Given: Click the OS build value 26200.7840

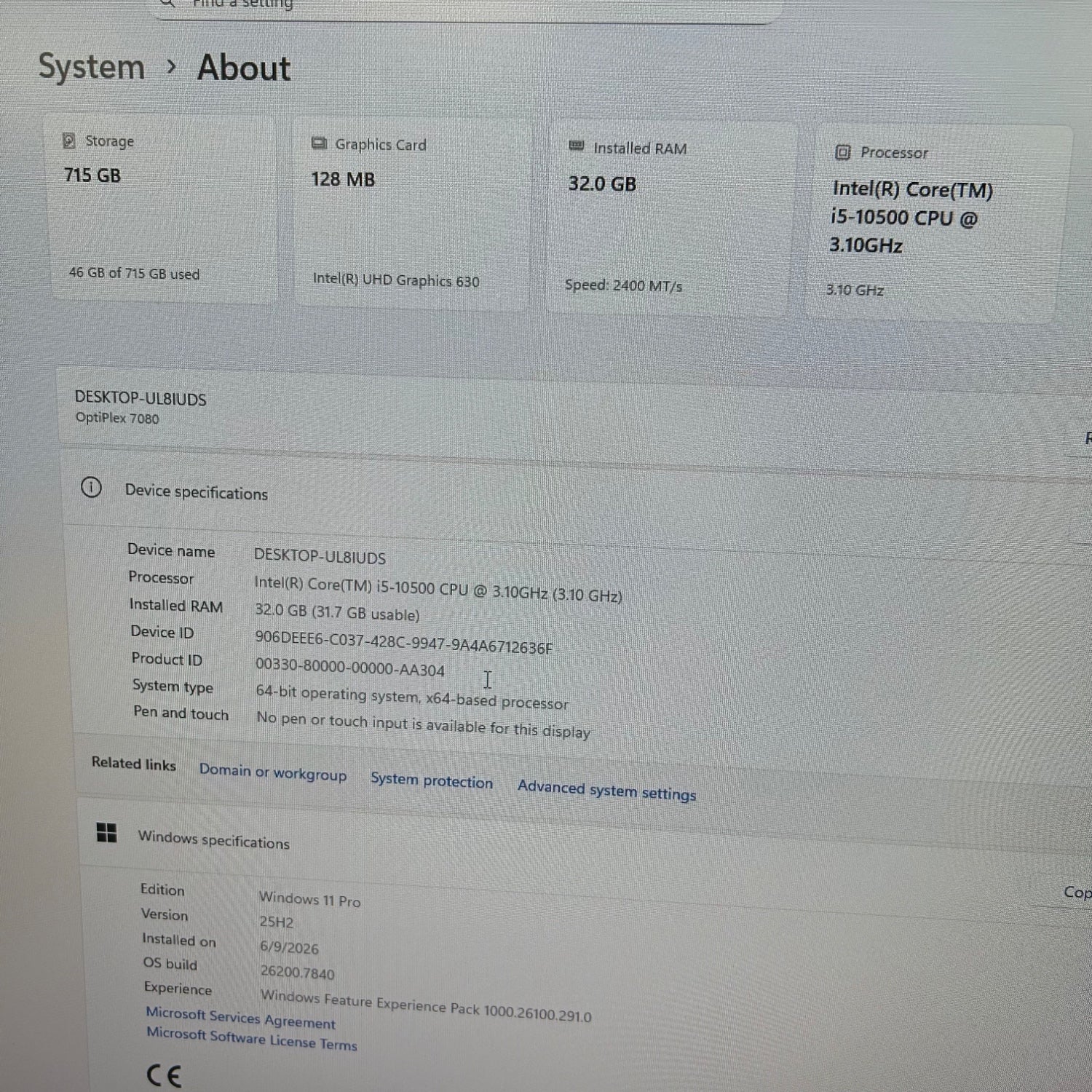Looking at the screenshot, I should [x=298, y=973].
